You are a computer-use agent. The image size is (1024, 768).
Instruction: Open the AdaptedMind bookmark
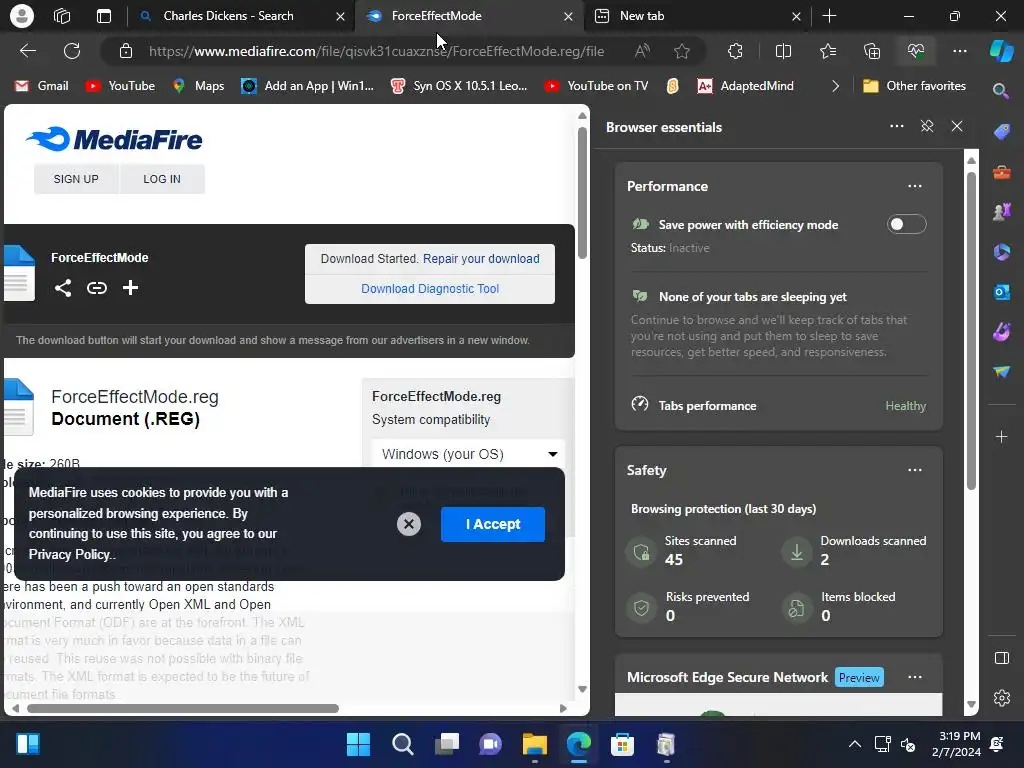click(745, 86)
